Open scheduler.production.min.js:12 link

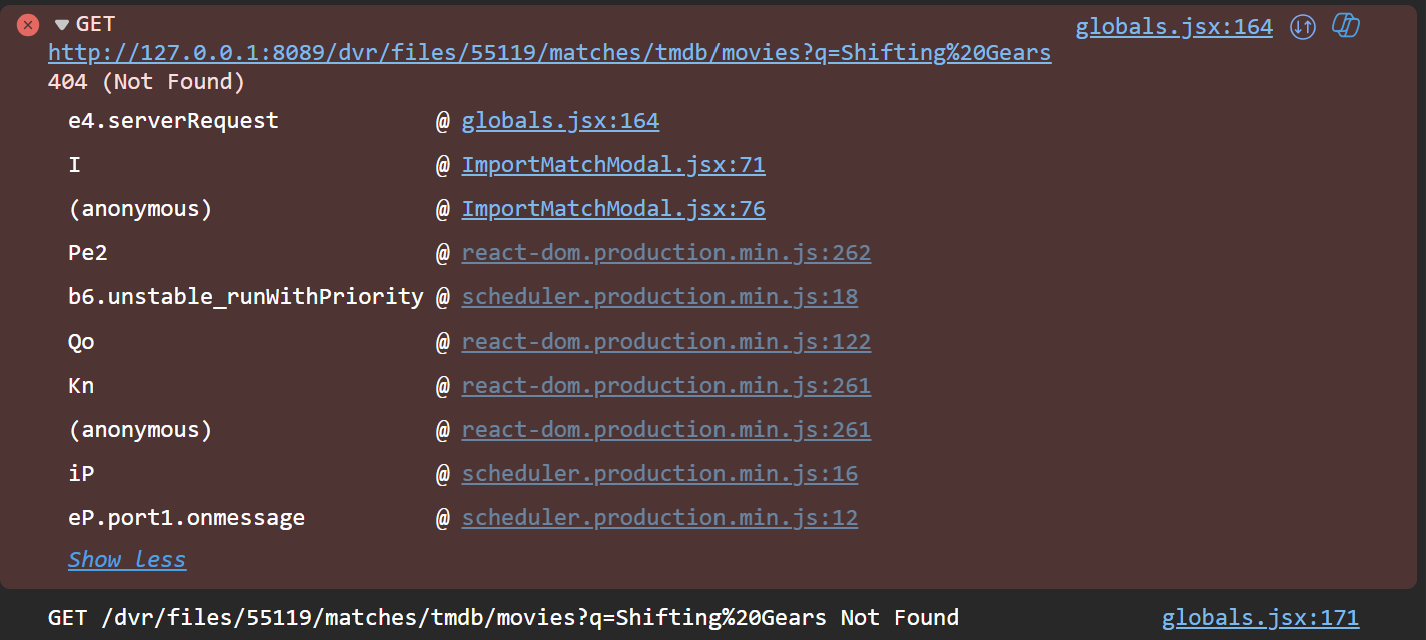pyautogui.click(x=659, y=518)
